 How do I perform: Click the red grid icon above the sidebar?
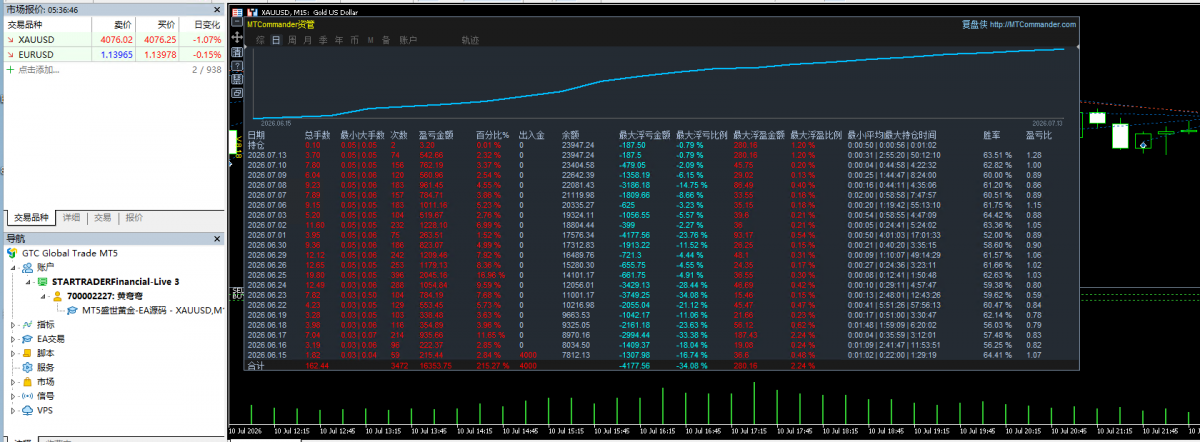click(x=237, y=12)
